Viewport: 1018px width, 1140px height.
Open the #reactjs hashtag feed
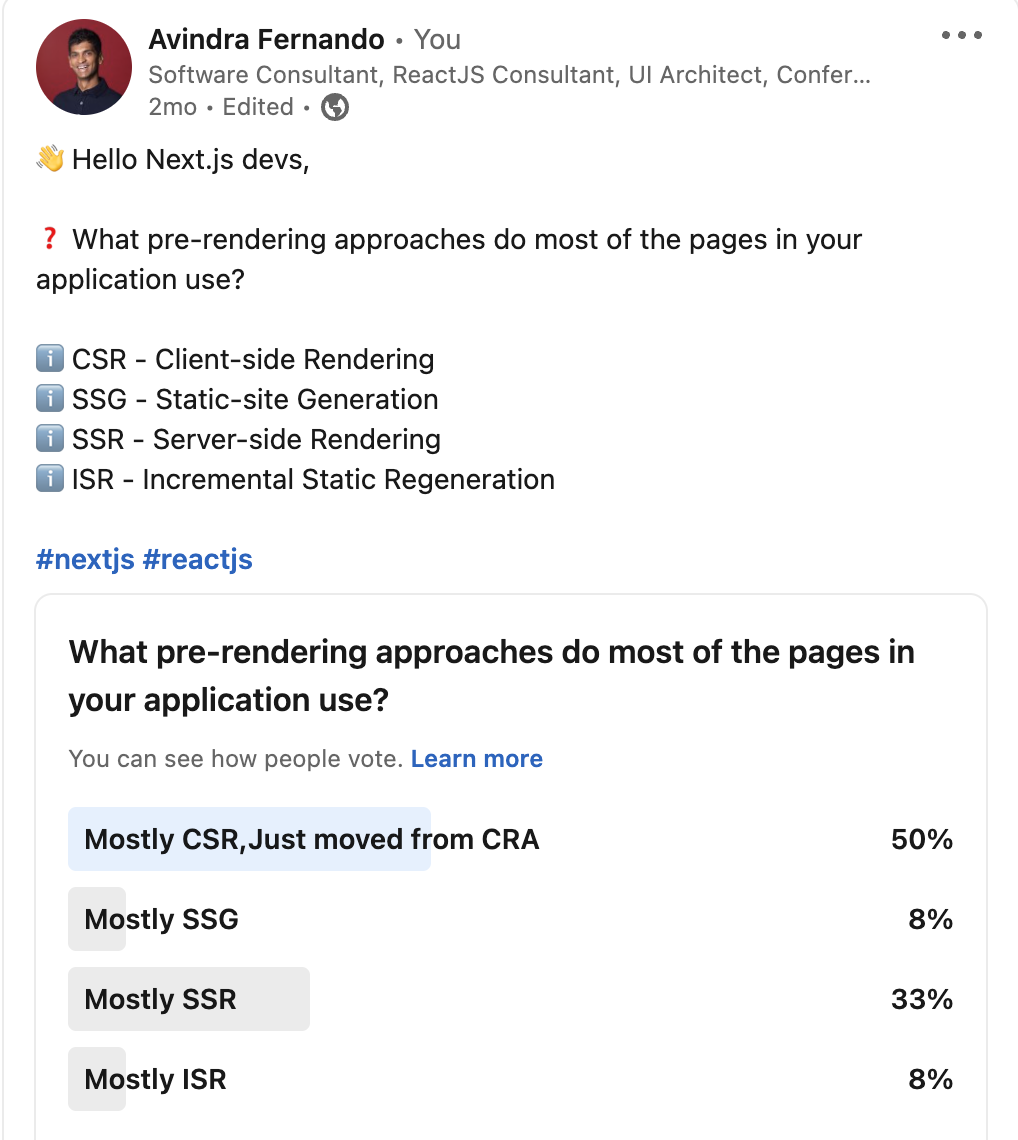pos(198,559)
